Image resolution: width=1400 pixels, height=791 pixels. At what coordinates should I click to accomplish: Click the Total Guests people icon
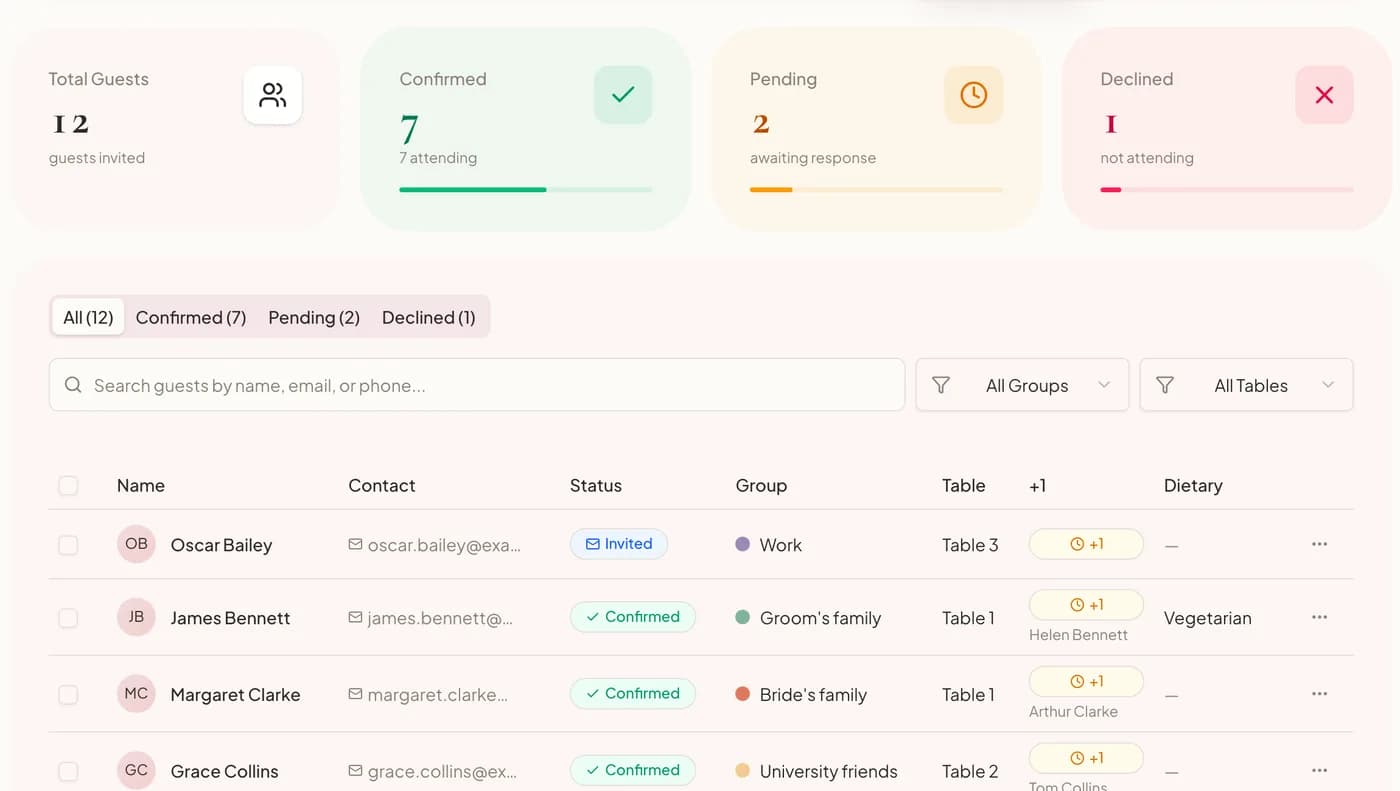pos(273,95)
